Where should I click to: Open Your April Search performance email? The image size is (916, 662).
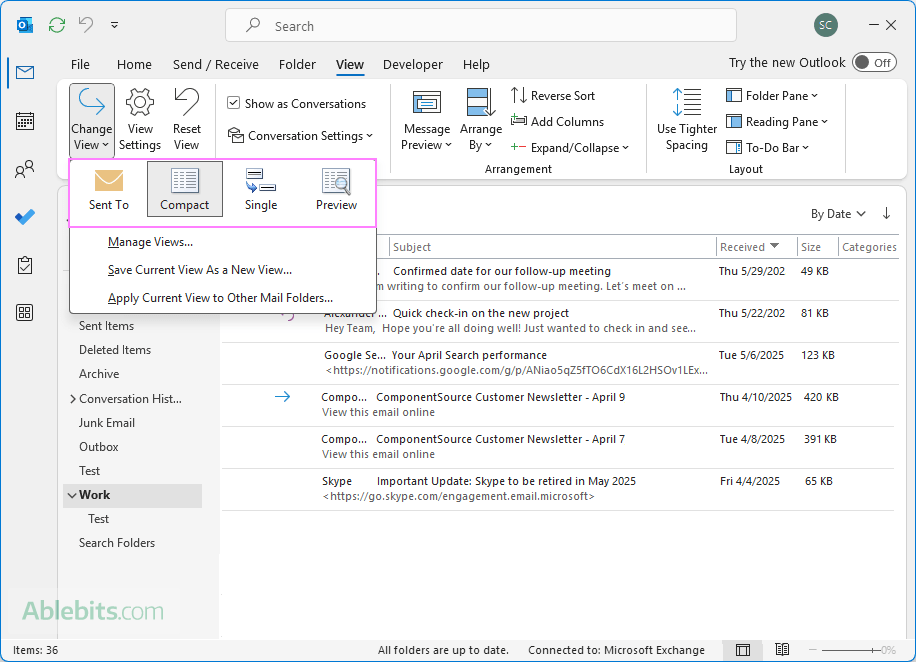[558, 363]
